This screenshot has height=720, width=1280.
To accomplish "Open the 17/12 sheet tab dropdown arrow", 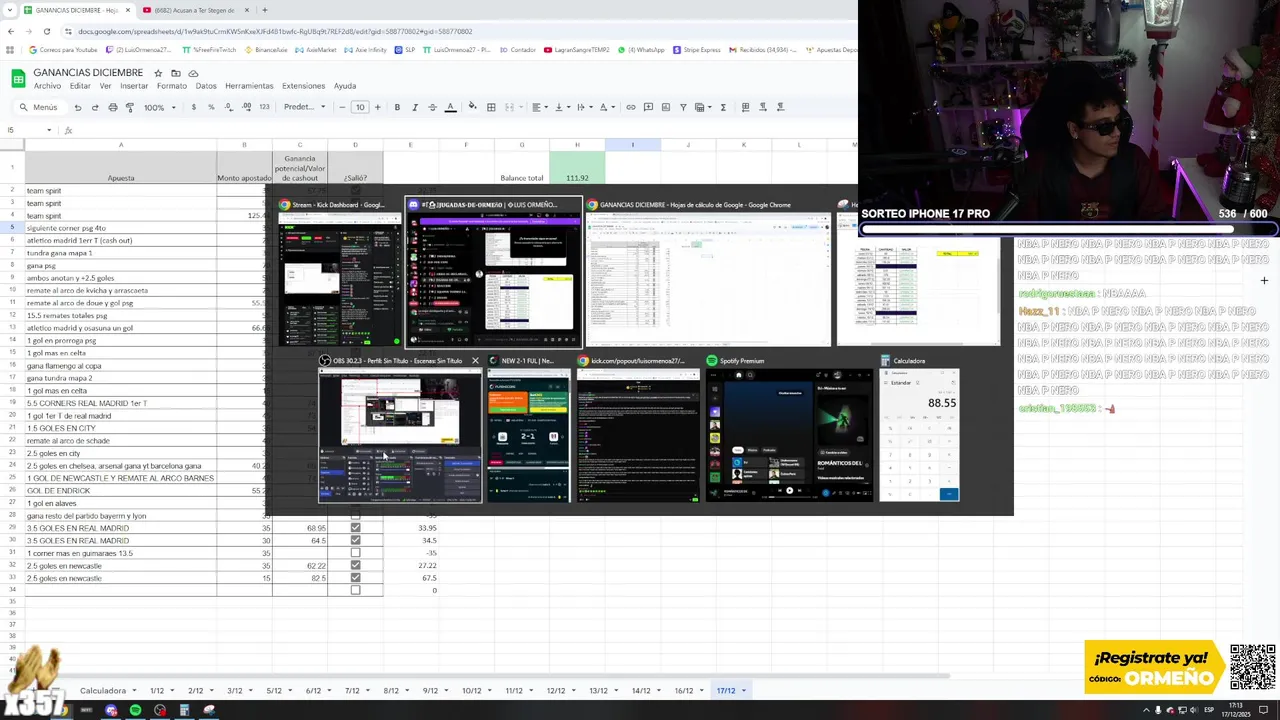I will 743,691.
